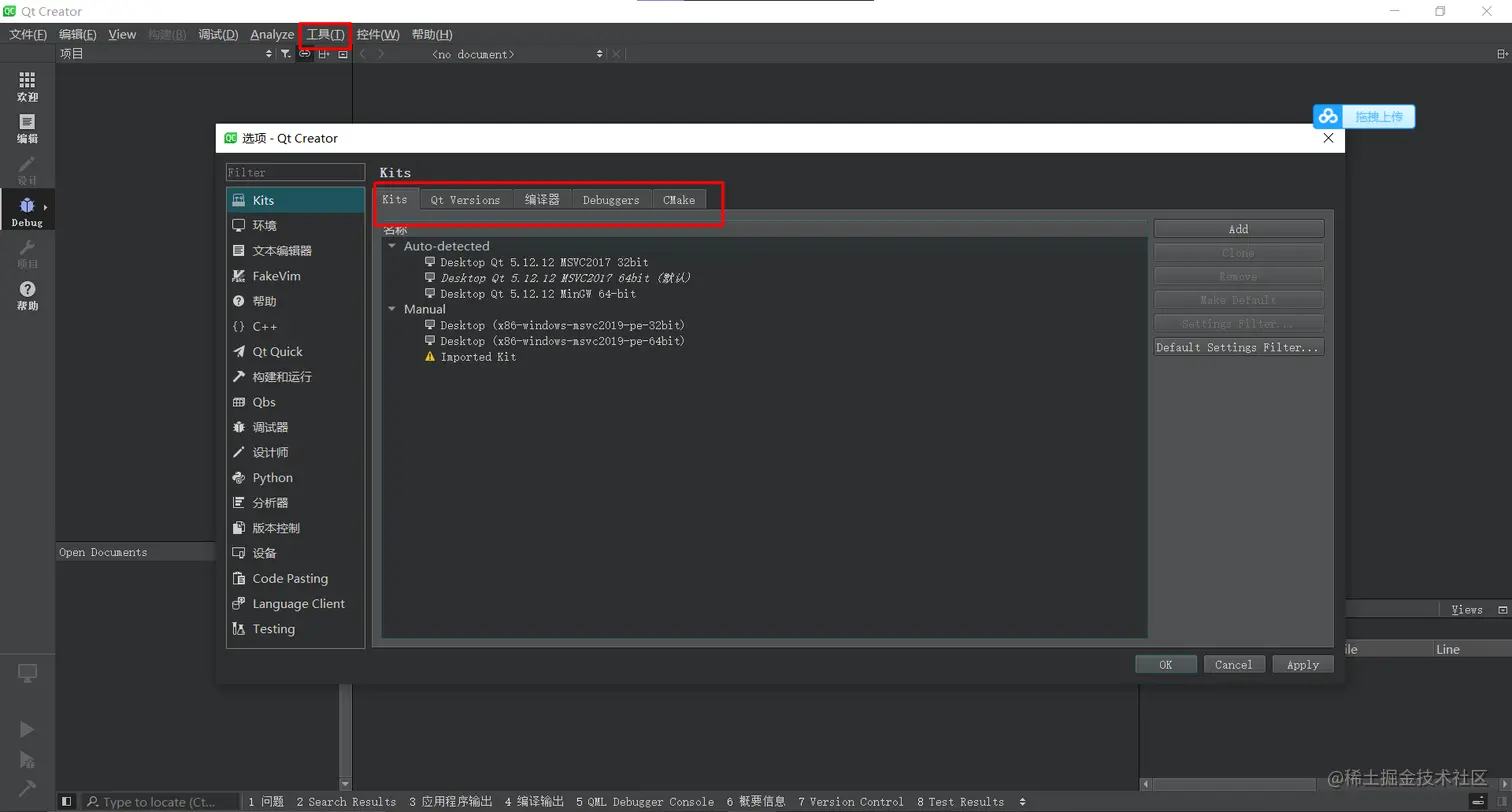Toggle the left sidebar icon in status bar
This screenshot has height=812, width=1512.
click(x=66, y=801)
